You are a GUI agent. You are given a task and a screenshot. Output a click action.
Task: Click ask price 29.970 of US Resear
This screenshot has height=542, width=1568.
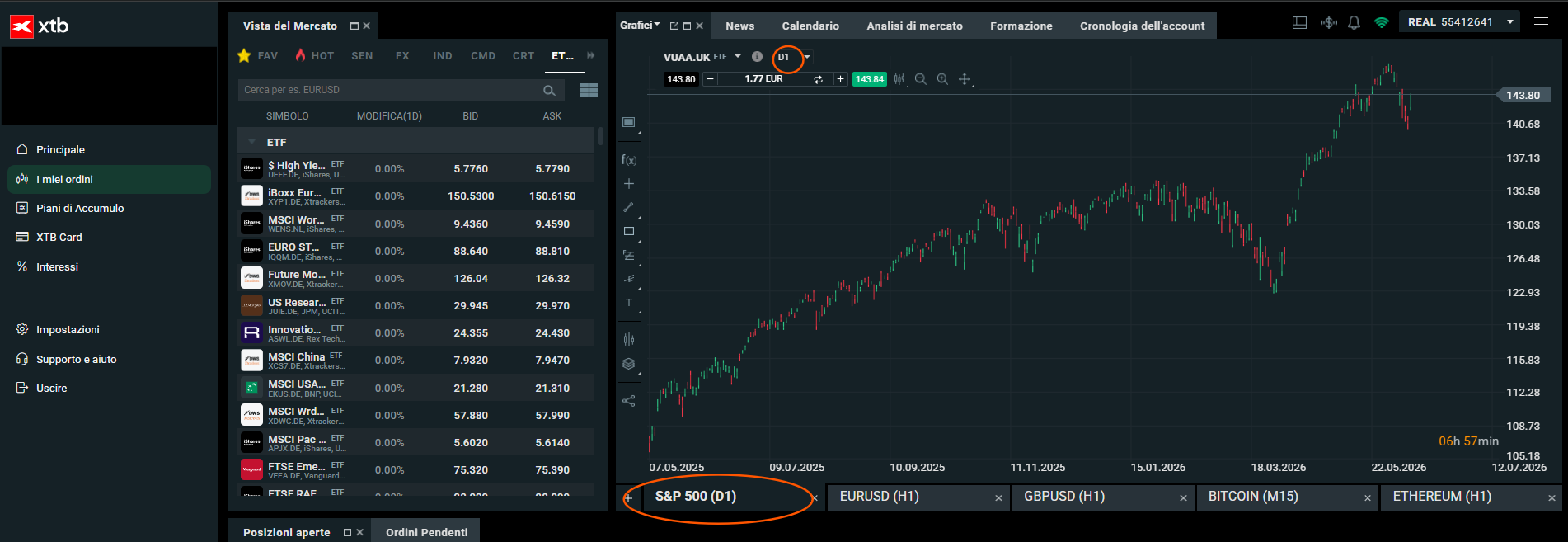(552, 305)
